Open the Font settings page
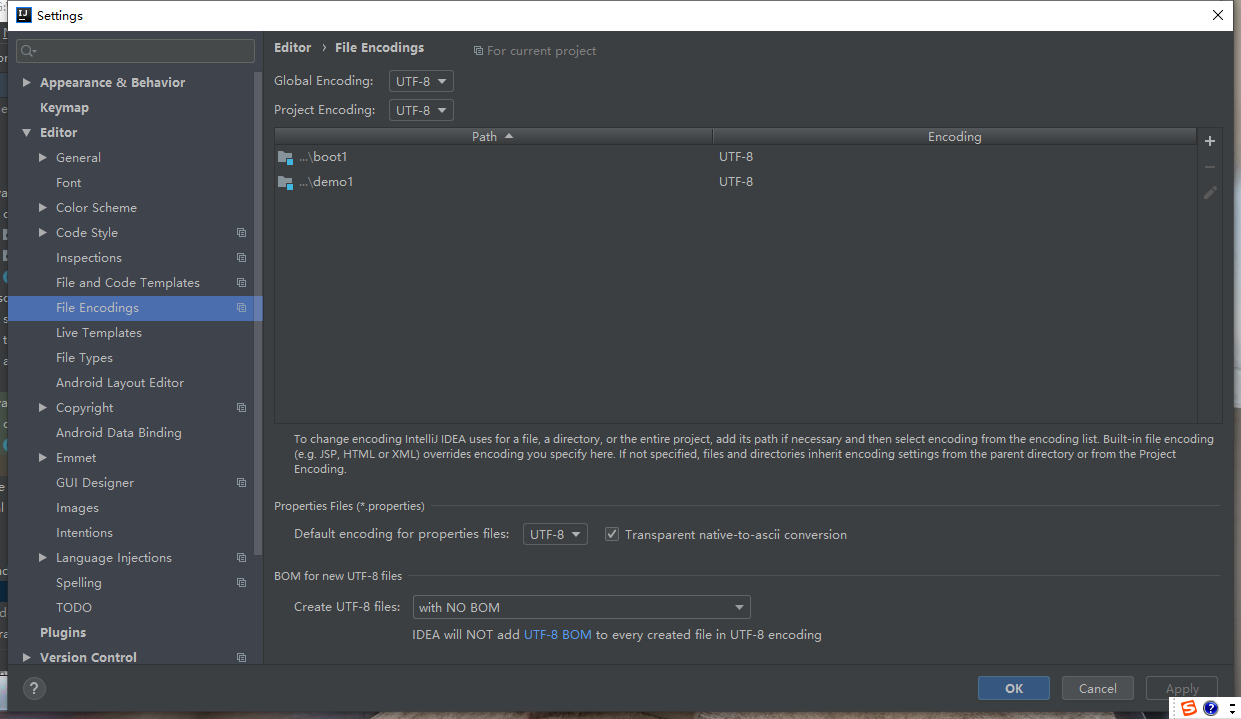Screen dimensions: 1241x719 click(69, 183)
